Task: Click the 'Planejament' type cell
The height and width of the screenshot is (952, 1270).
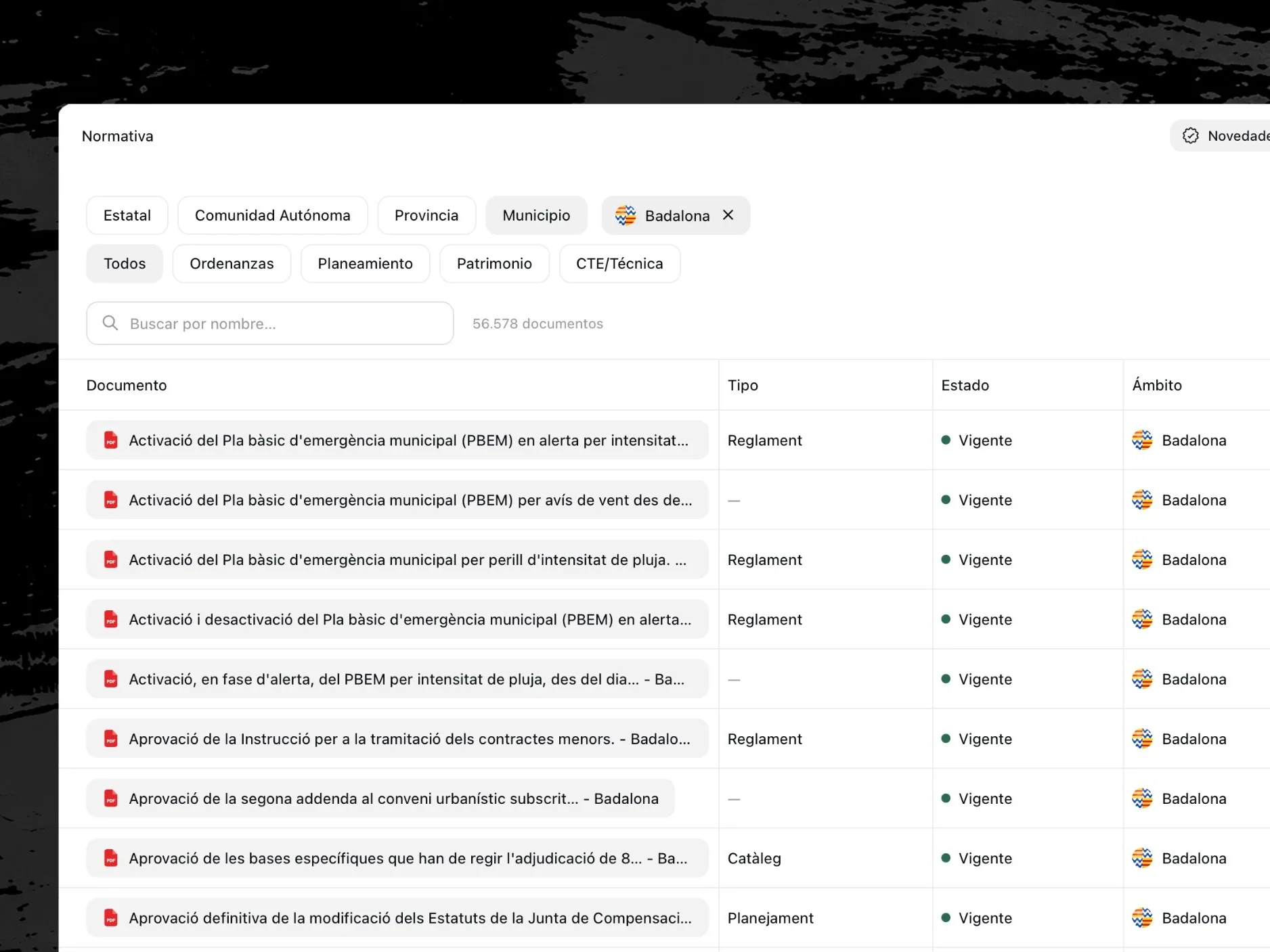Action: coord(770,917)
